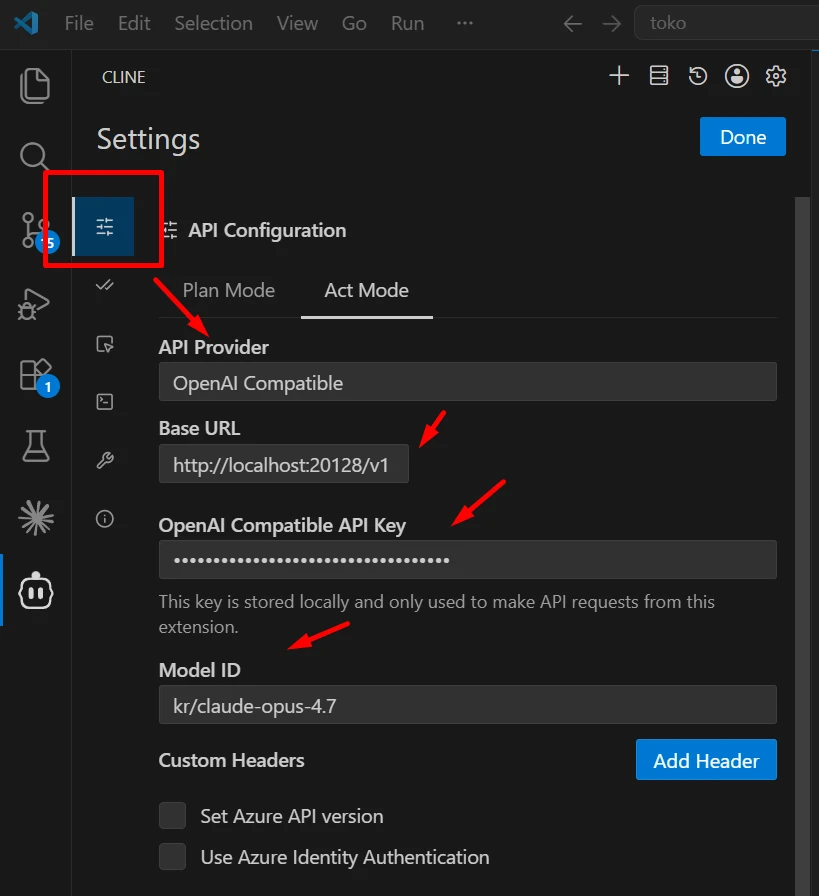Viewport: 819px width, 896px height.
Task: Open the Claude starburst icon
Action: click(36, 518)
